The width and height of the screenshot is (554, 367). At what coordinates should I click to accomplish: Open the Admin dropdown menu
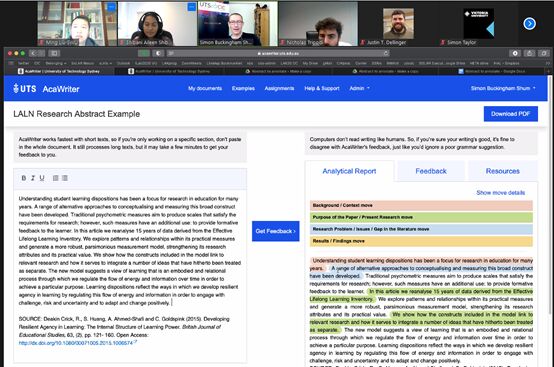(x=359, y=88)
